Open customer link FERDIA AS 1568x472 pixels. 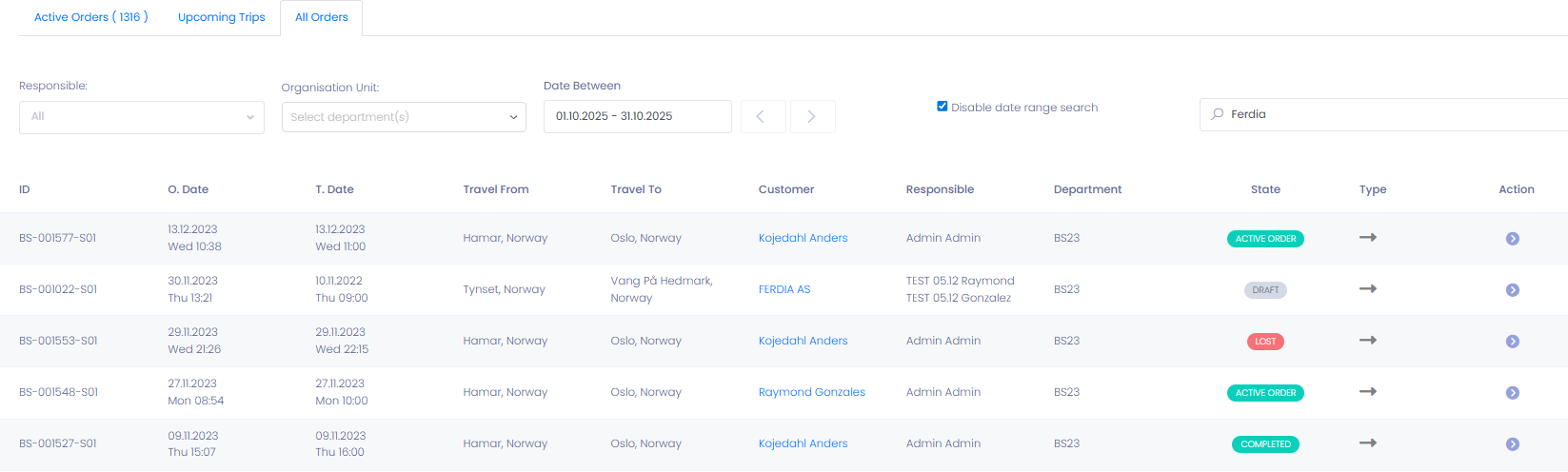(784, 289)
